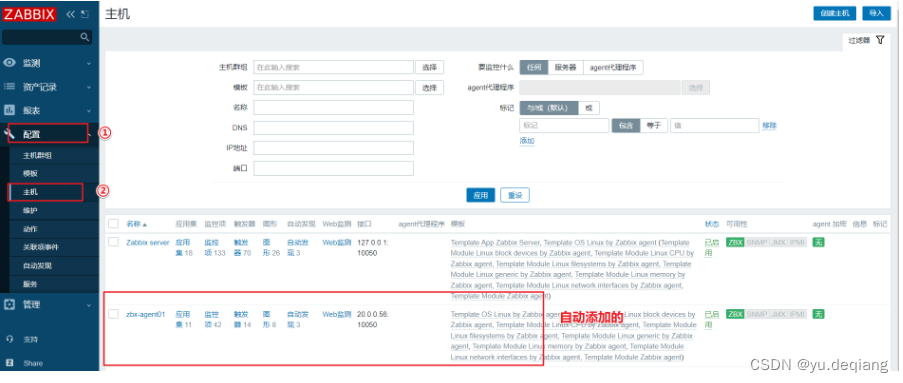Click 添加 link to add tag

[x=527, y=141]
